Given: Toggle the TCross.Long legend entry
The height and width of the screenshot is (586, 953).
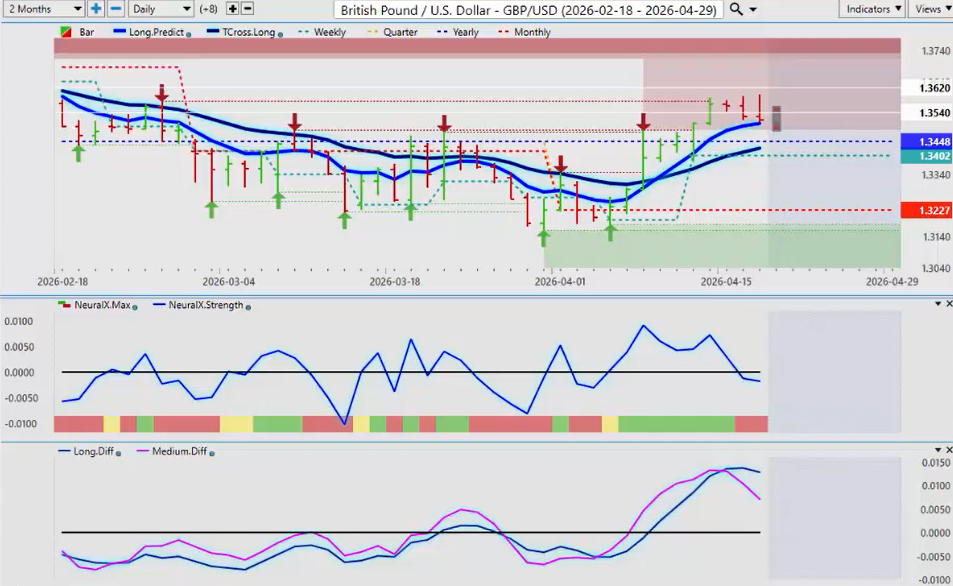Looking at the screenshot, I should point(237,32).
